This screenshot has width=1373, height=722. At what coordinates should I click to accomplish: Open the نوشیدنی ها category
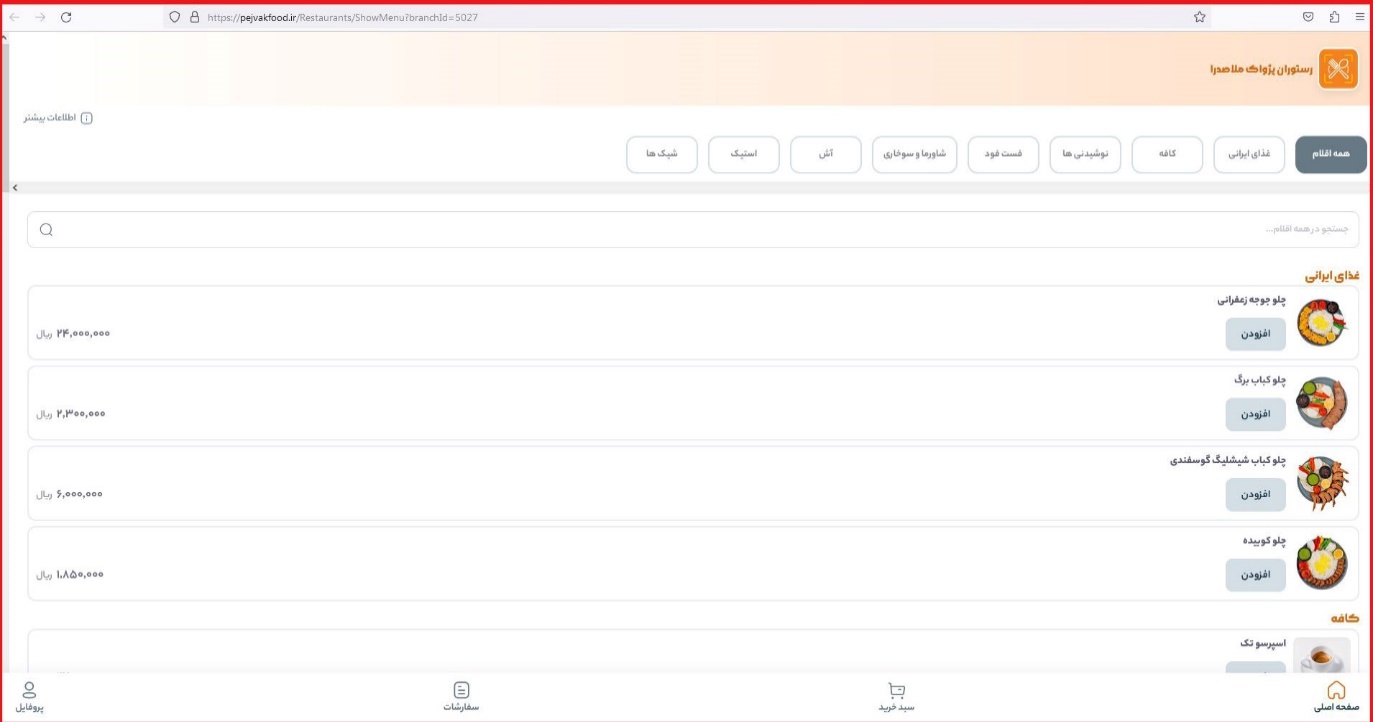[x=1085, y=155]
